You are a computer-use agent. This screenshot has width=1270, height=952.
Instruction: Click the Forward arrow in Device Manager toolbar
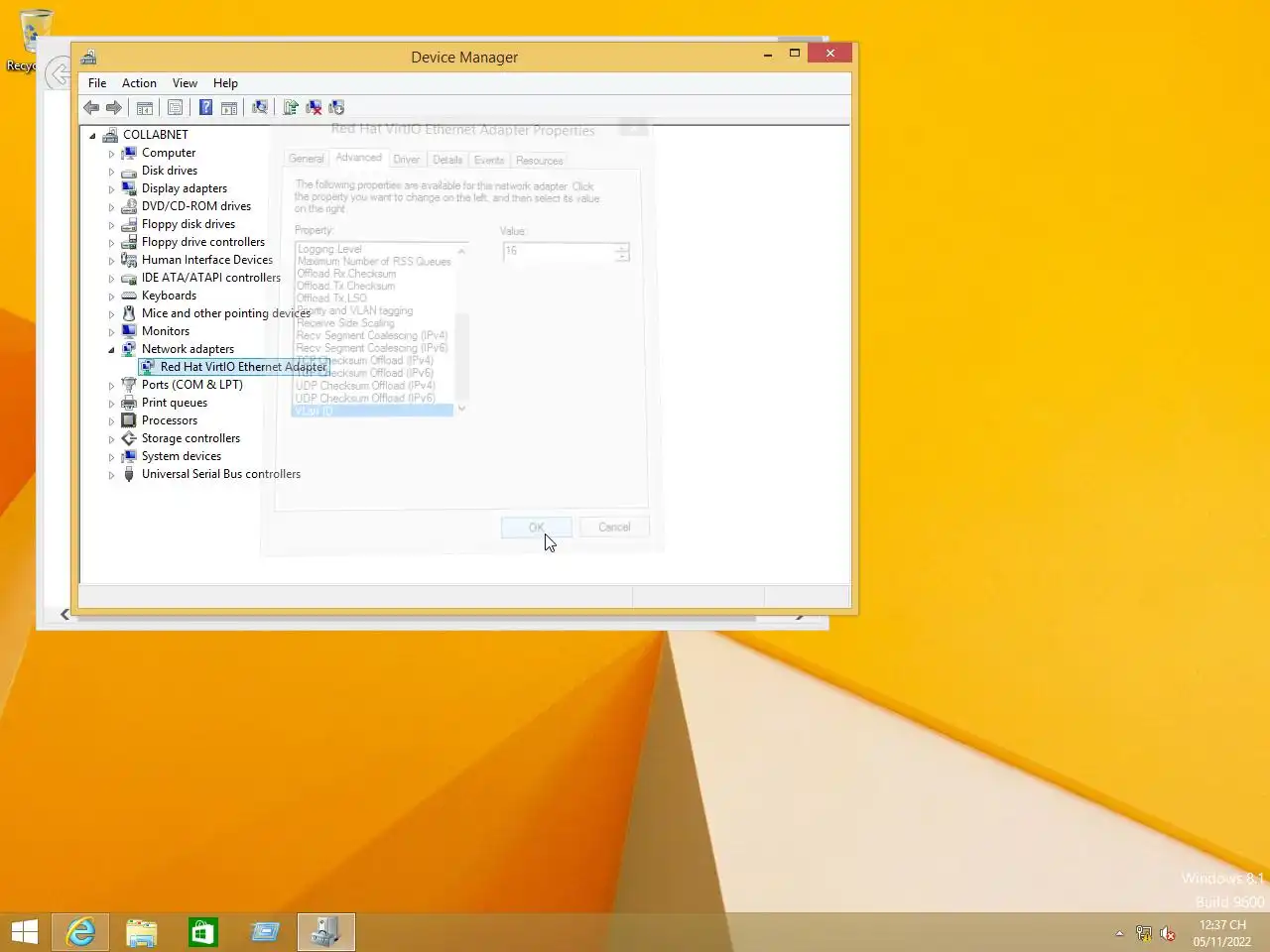tap(114, 107)
